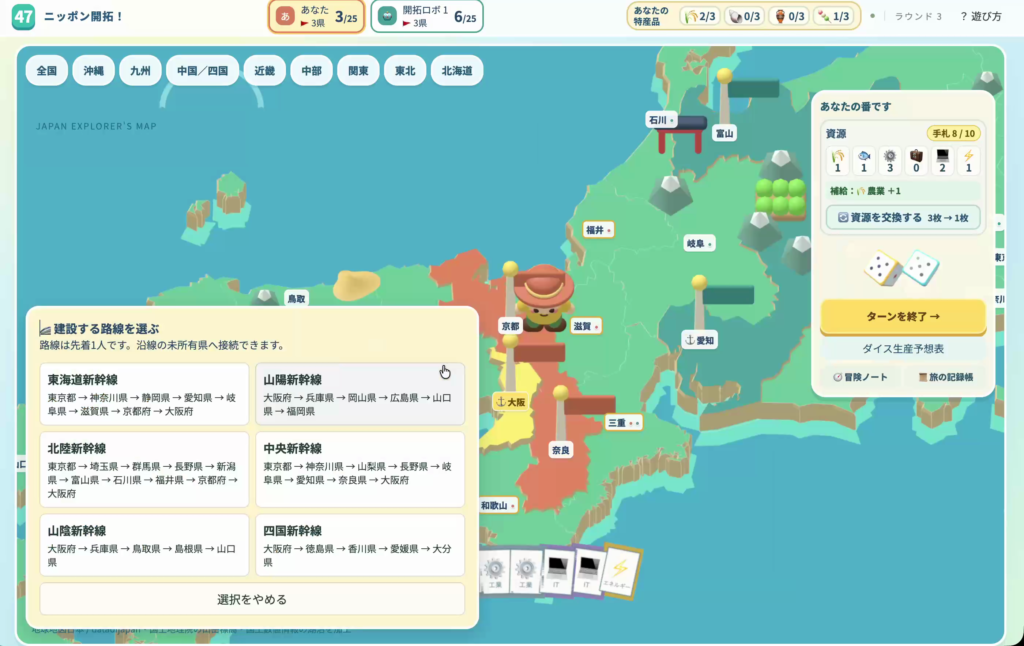Click the shell specialty 0/3 chip
Image resolution: width=1024 pixels, height=646 pixels.
coord(744,16)
